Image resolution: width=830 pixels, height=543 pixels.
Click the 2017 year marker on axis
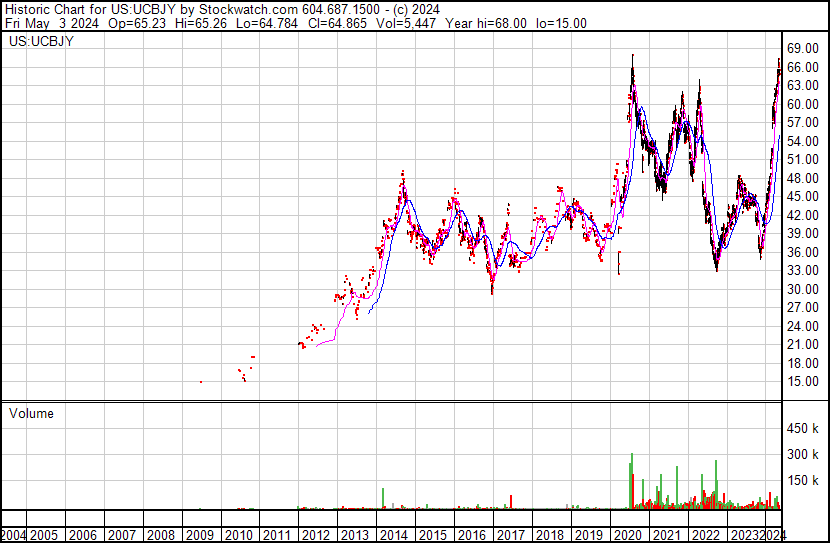(x=511, y=535)
